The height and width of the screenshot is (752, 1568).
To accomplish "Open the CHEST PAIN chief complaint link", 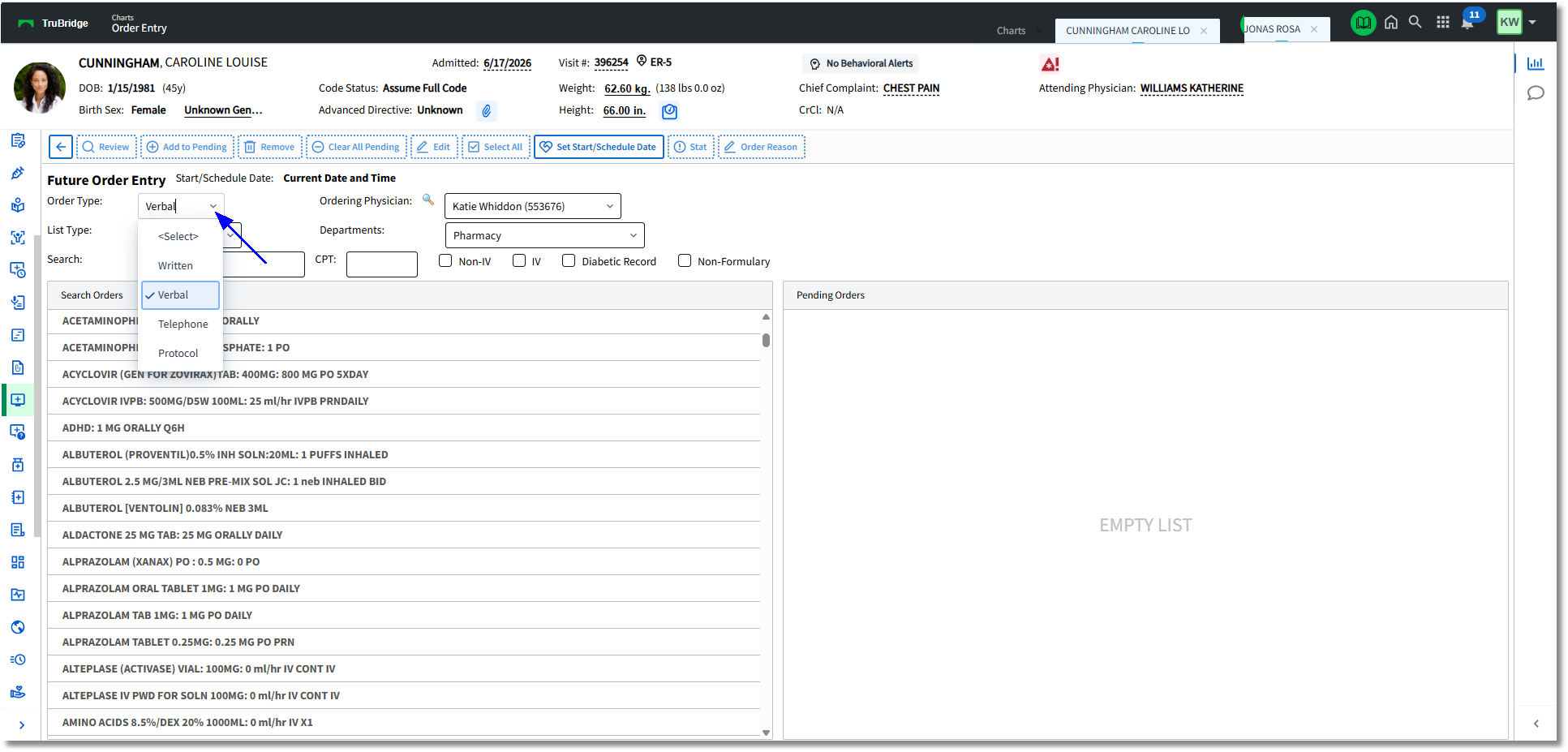I will point(911,88).
